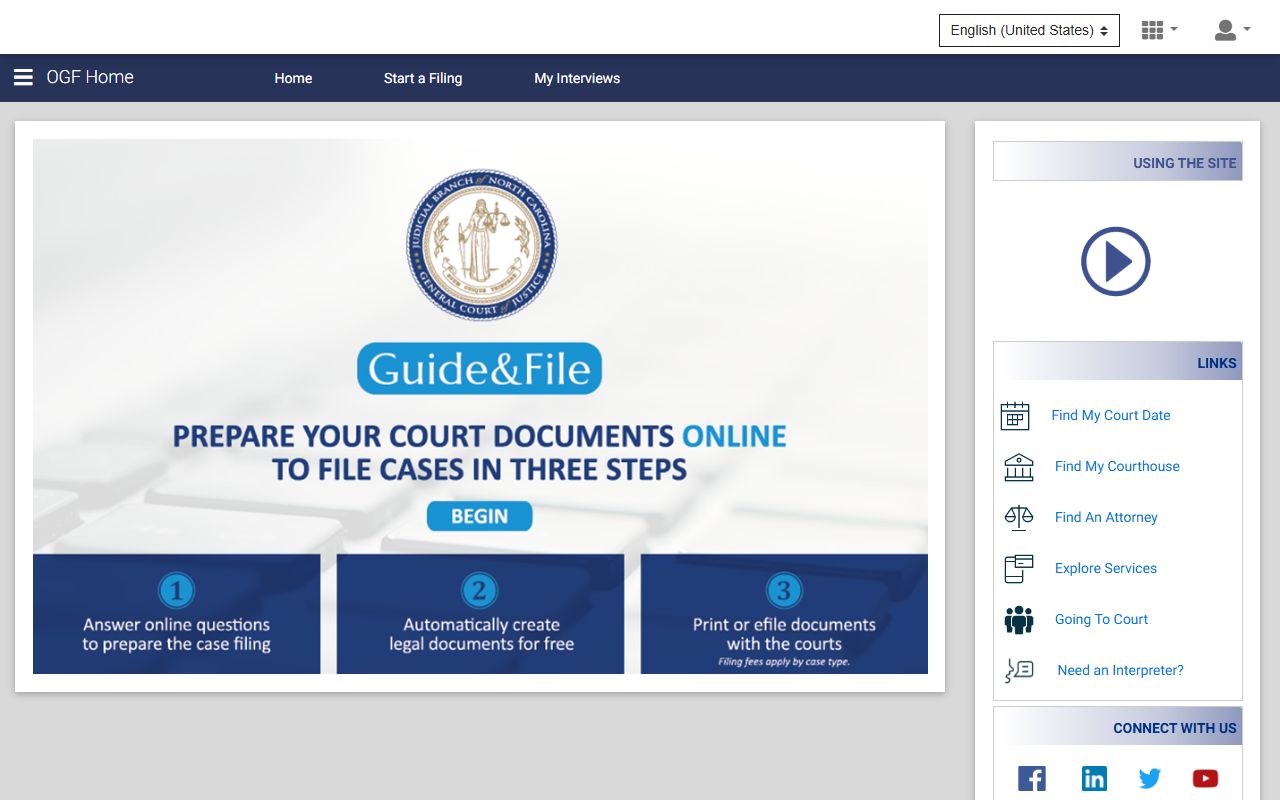The image size is (1280, 800).
Task: Open the Facebook page icon
Action: 1032,778
